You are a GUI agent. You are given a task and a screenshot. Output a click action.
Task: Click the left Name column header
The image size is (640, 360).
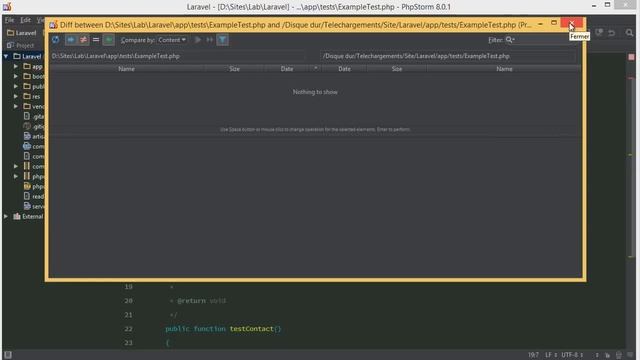127,69
